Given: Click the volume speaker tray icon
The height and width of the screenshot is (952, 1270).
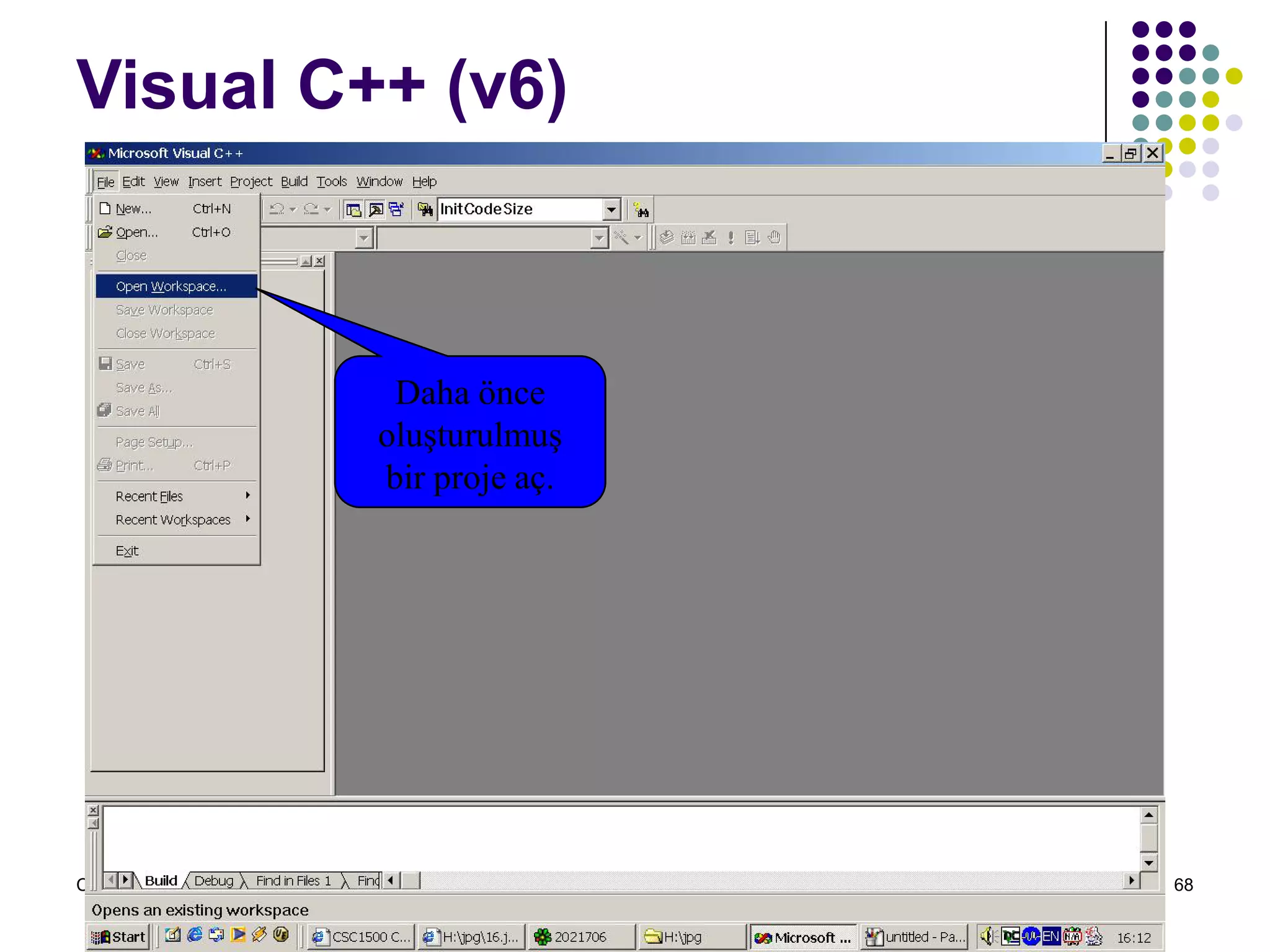Looking at the screenshot, I should (988, 937).
